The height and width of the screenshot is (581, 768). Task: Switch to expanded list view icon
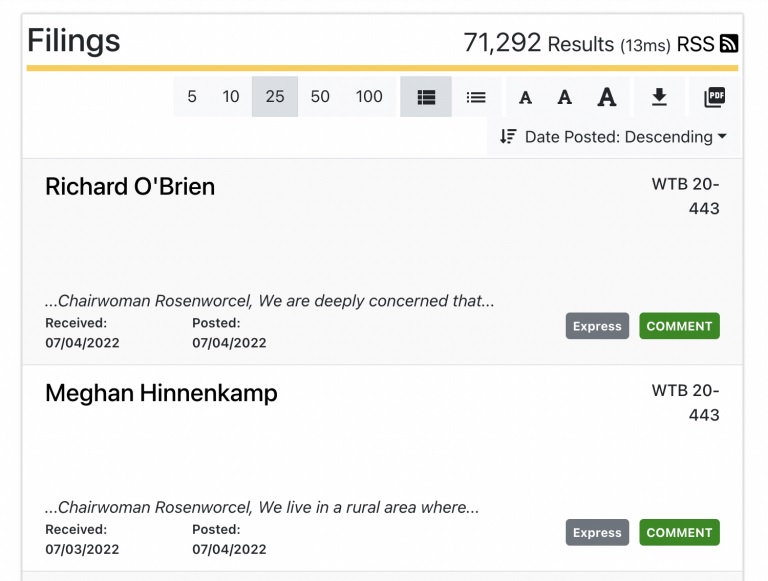click(x=426, y=97)
